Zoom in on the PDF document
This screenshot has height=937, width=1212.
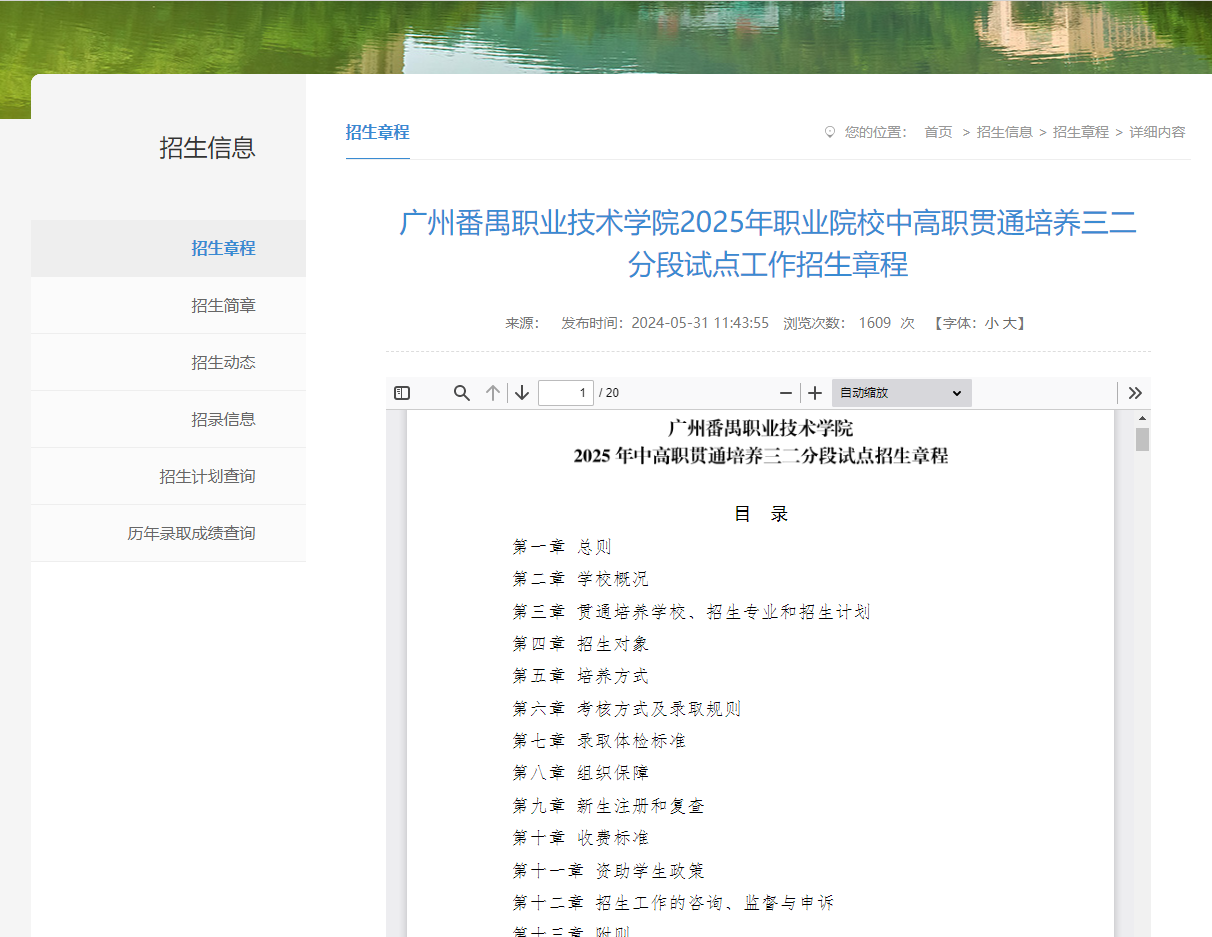pos(814,393)
